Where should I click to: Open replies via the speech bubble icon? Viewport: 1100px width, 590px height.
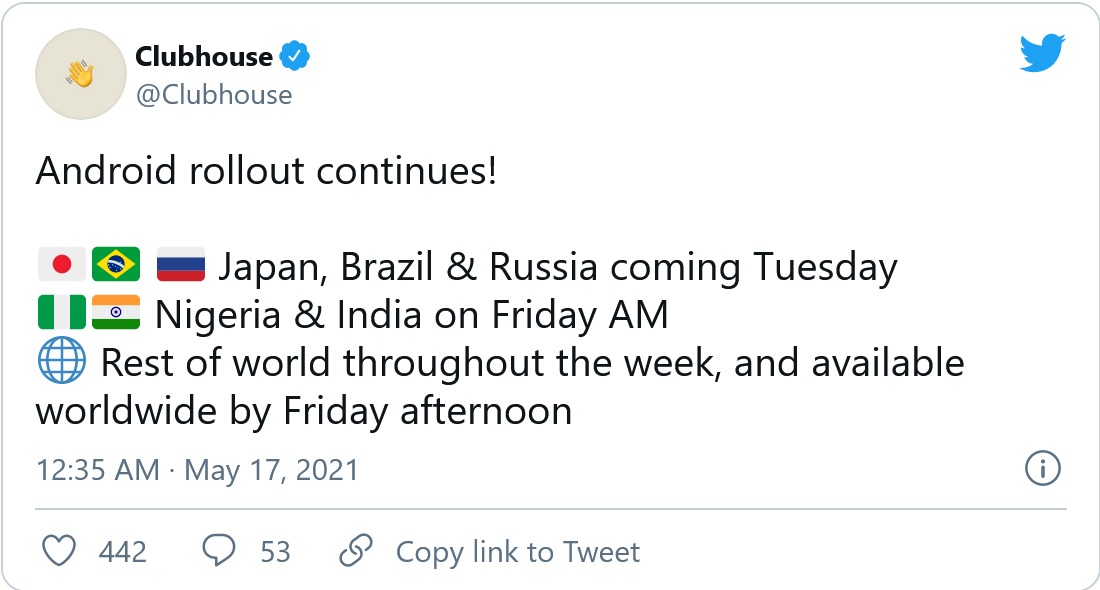pos(219,551)
